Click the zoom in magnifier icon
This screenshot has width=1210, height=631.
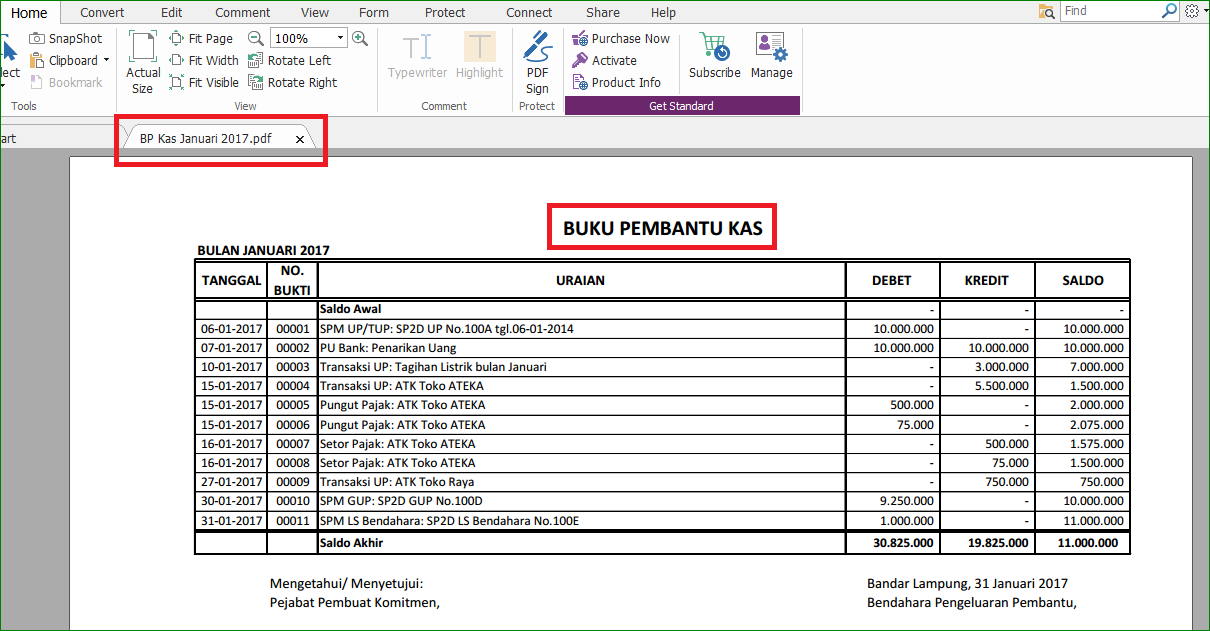coord(360,38)
